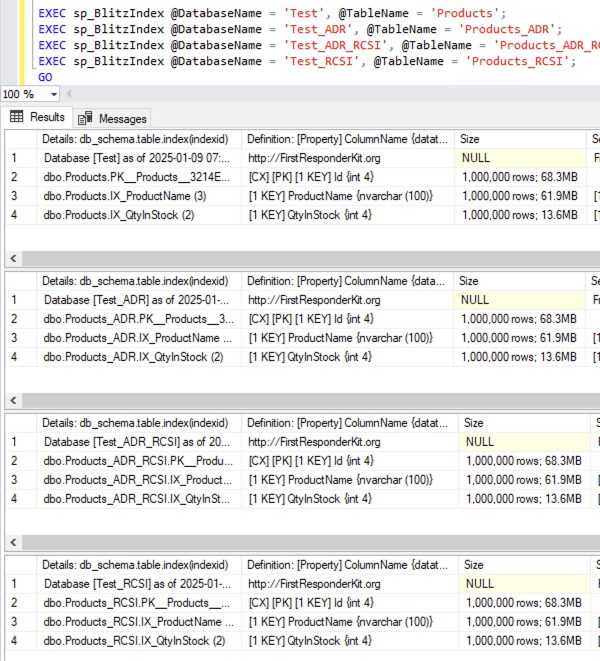Switch to the Results tab

click(38, 117)
